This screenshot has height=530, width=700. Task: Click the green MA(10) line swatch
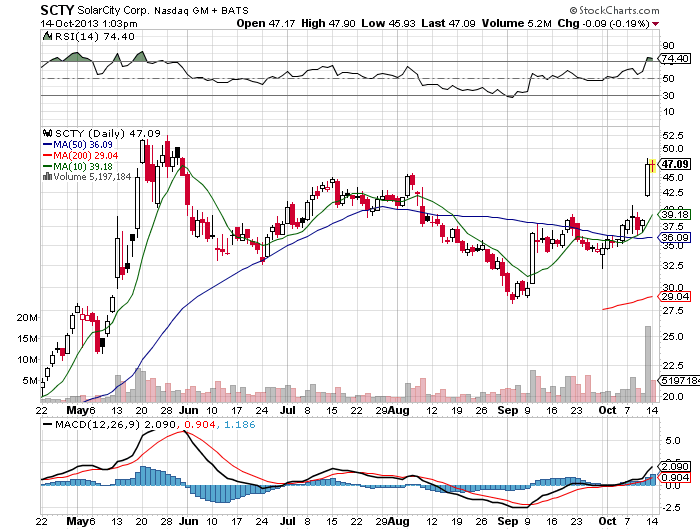pos(47,167)
